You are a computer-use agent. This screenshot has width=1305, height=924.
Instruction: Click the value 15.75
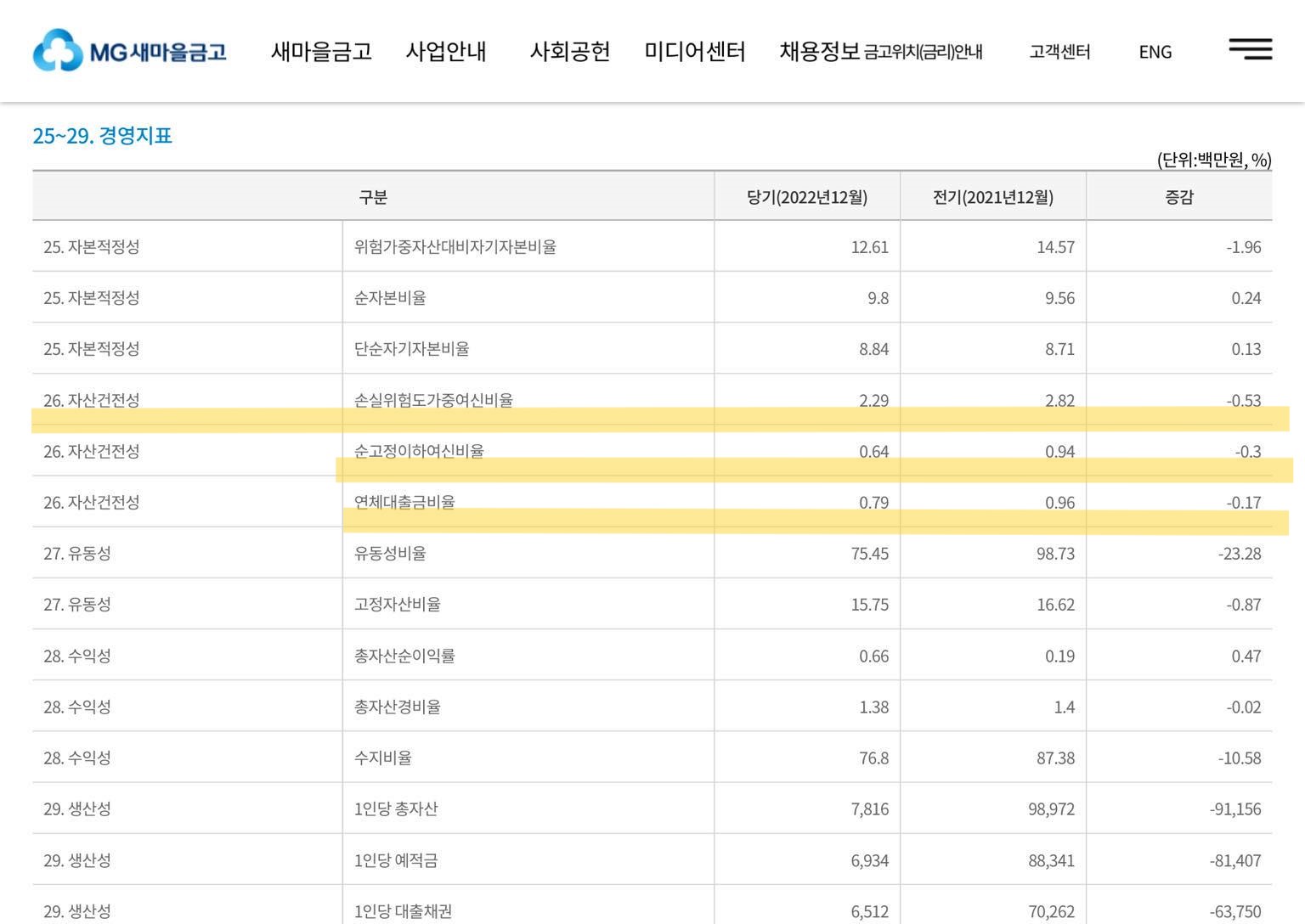point(870,605)
